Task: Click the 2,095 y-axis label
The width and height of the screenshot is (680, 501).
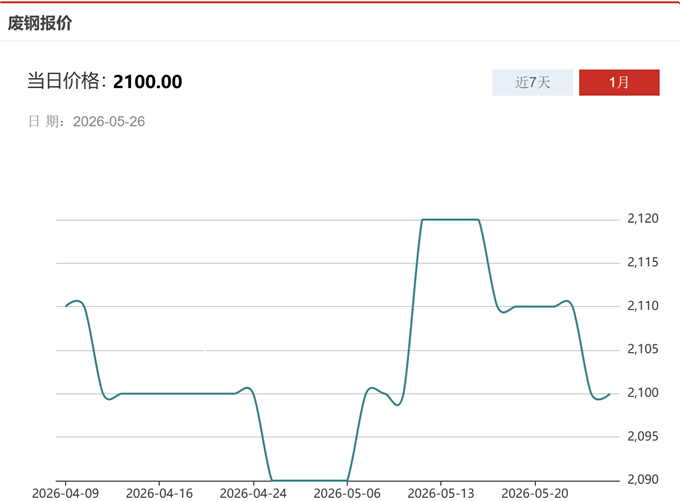Action: click(643, 436)
